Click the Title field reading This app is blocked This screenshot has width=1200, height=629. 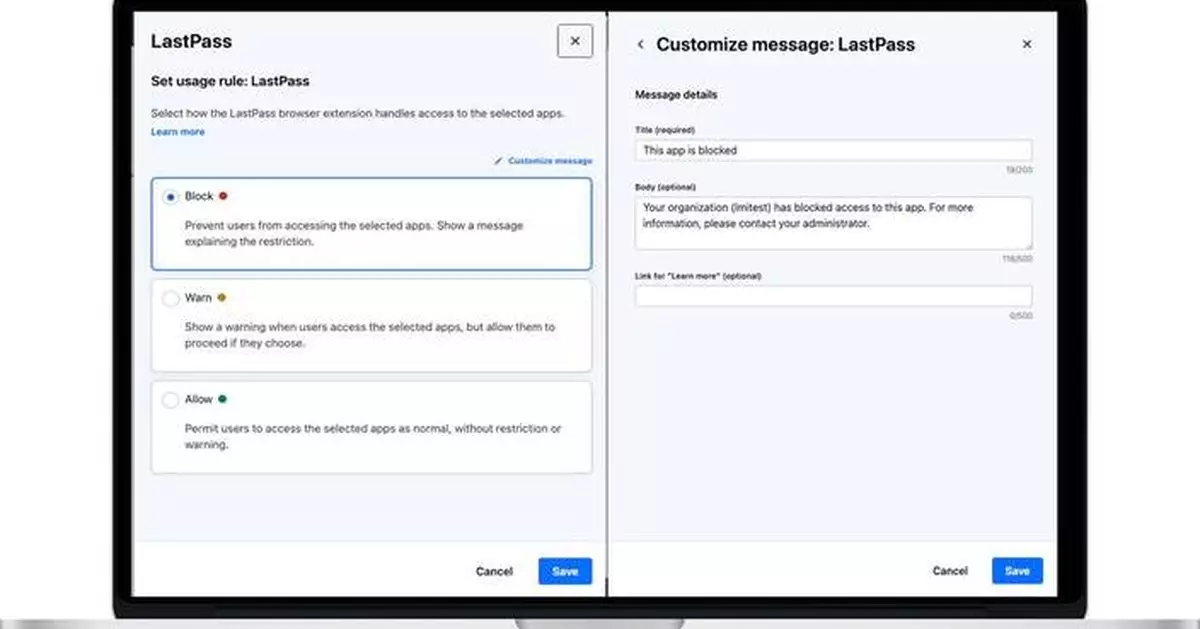point(833,150)
